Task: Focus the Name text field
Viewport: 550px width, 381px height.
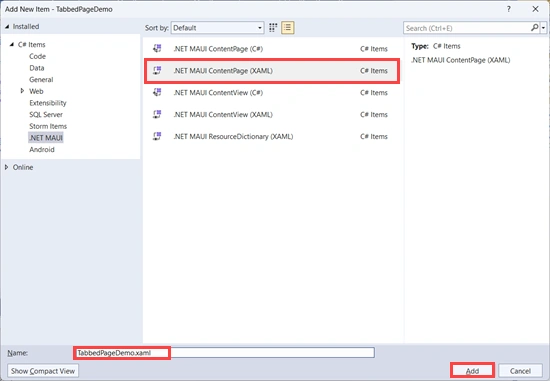Action: (224, 353)
